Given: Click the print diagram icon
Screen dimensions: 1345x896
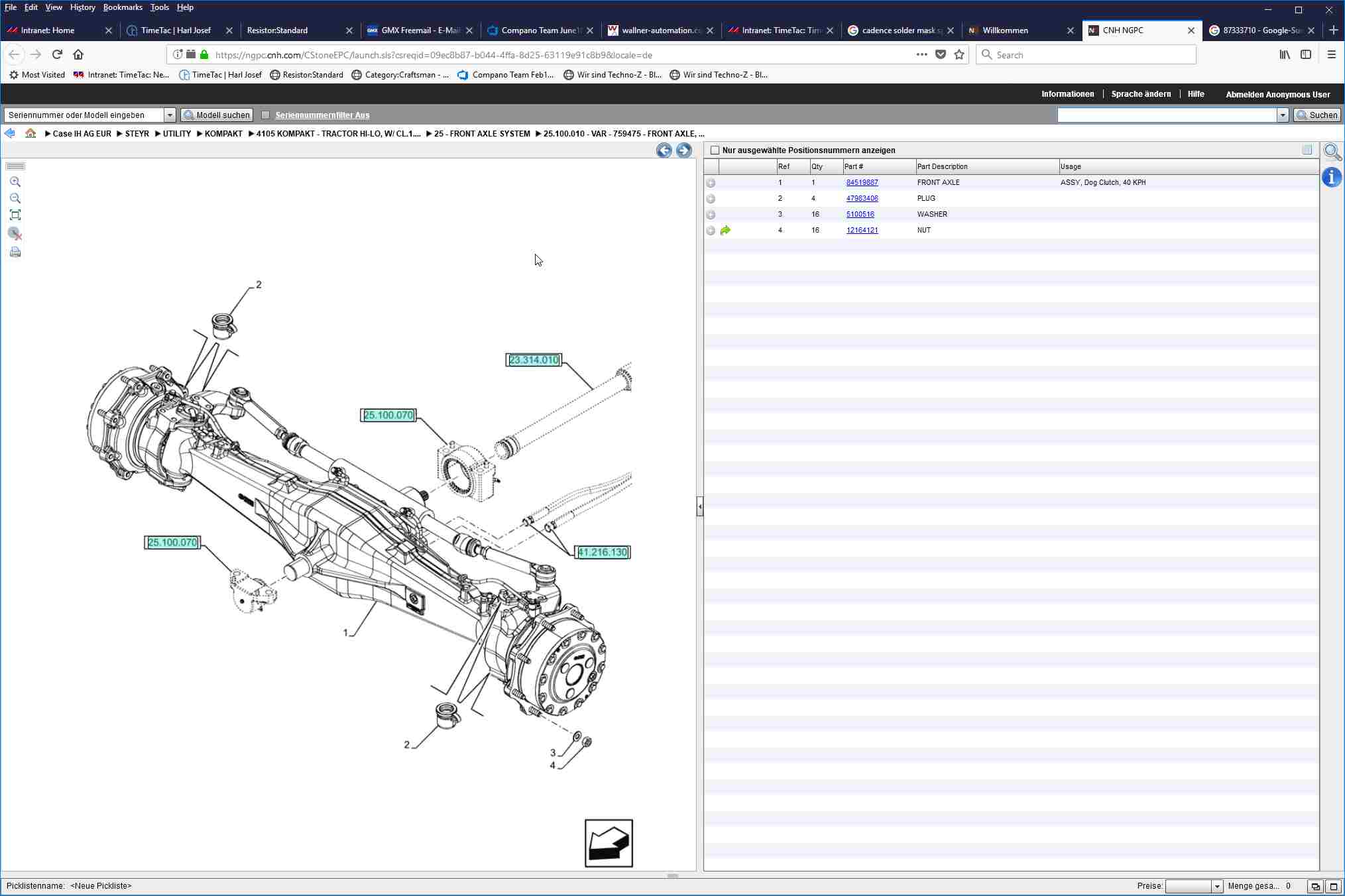Looking at the screenshot, I should coord(15,252).
